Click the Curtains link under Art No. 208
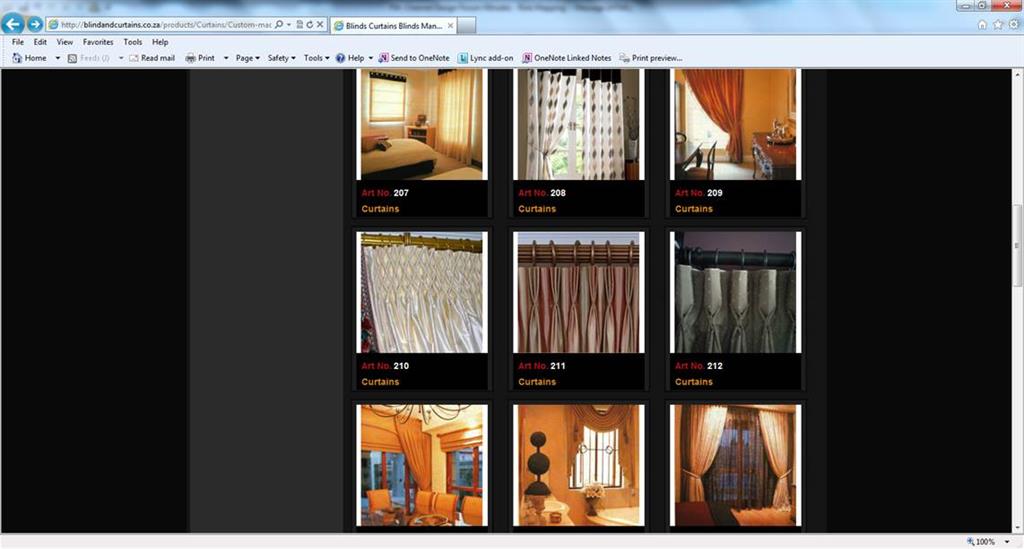 click(x=537, y=209)
